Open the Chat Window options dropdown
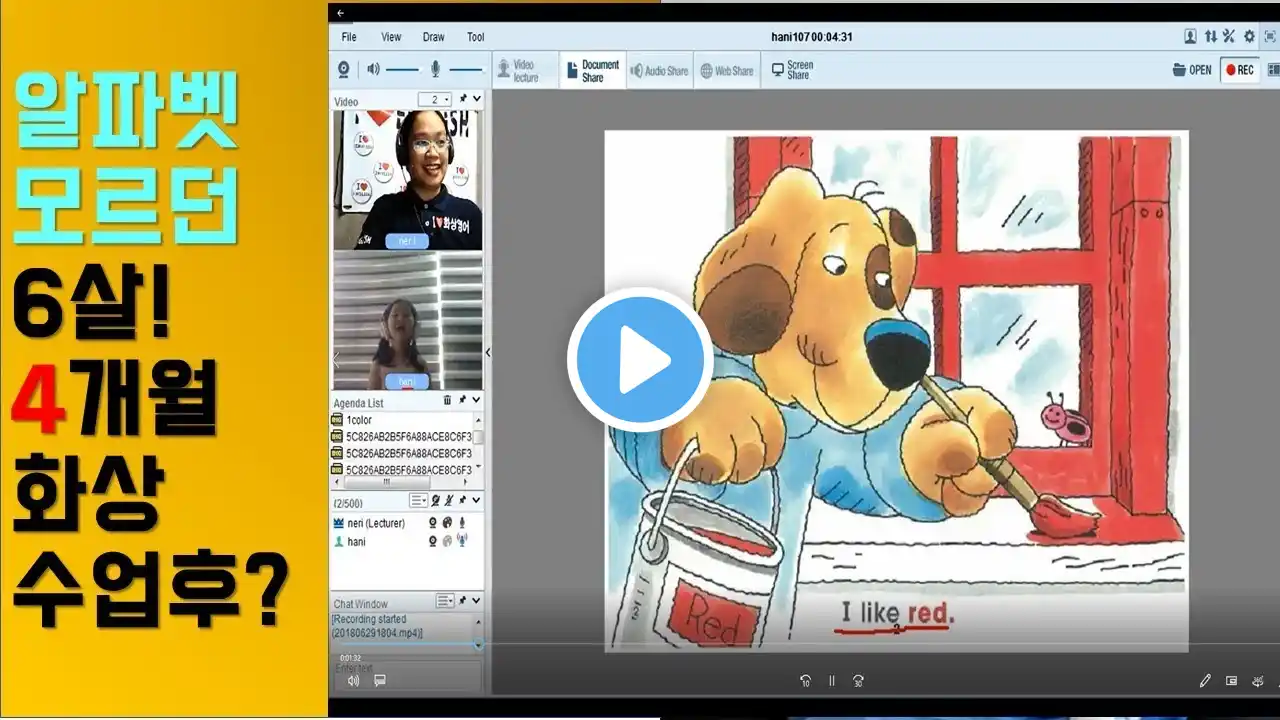 [x=445, y=602]
